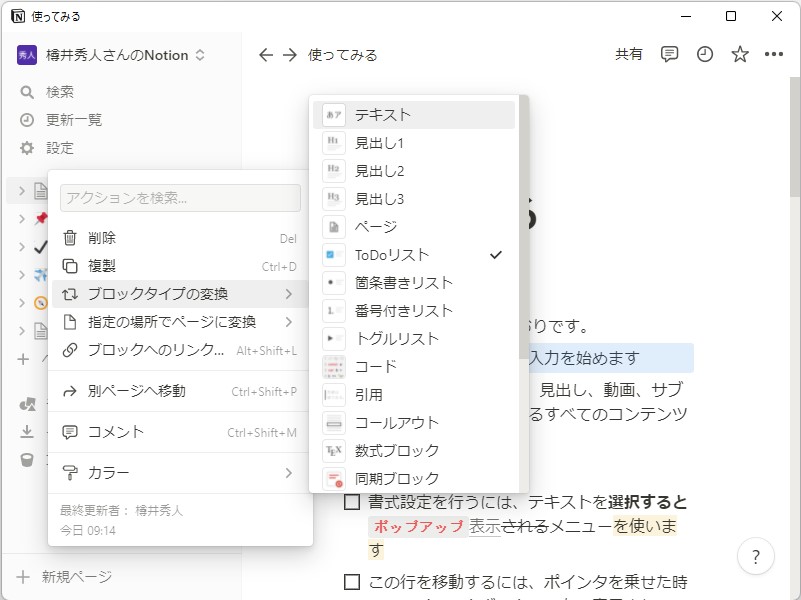Click 新規ページ at the sidebar bottom

click(x=76, y=576)
